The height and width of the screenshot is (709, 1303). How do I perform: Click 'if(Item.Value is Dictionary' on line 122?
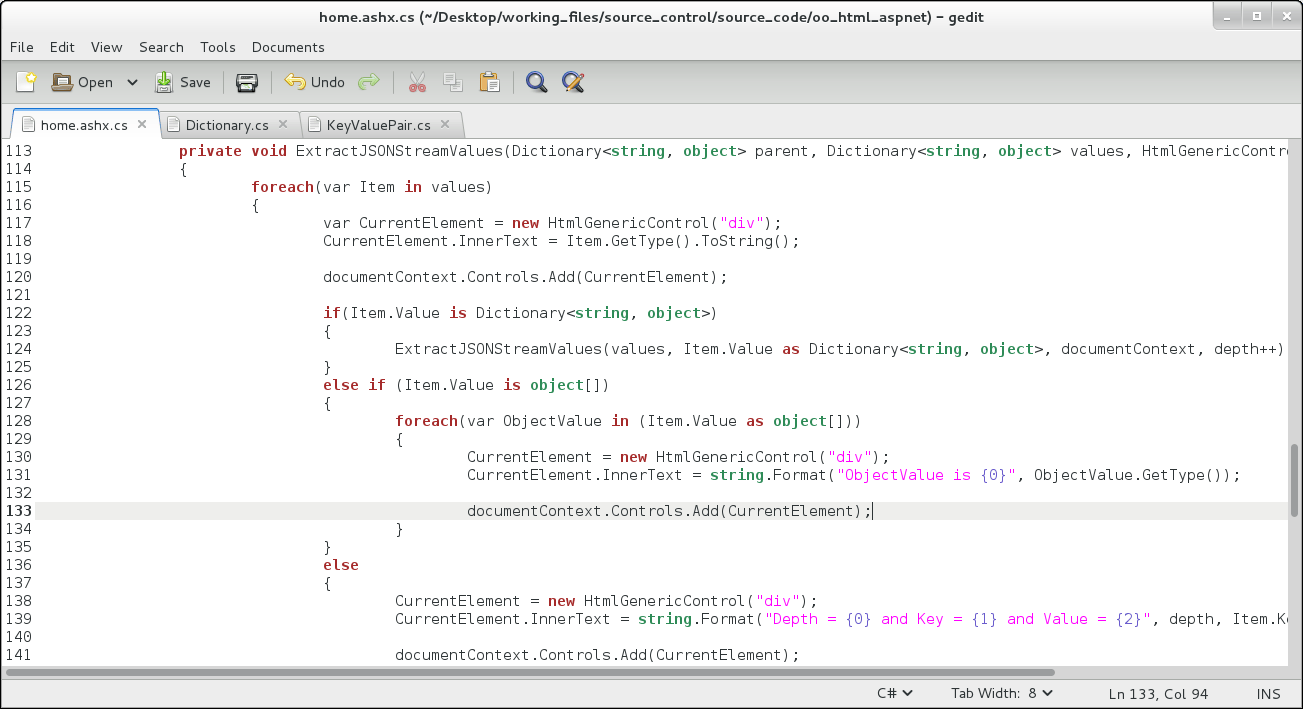point(444,313)
